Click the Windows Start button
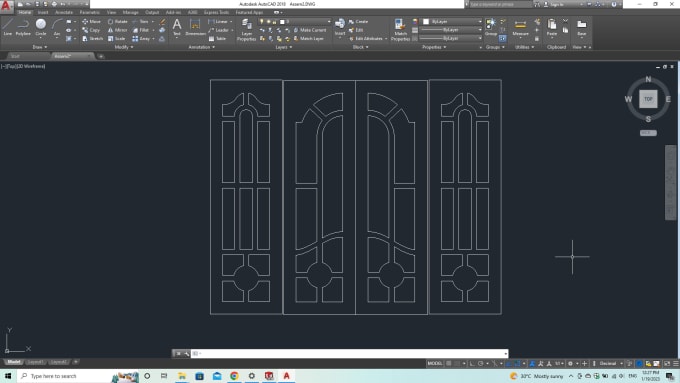This screenshot has width=680, height=383. click(8, 376)
